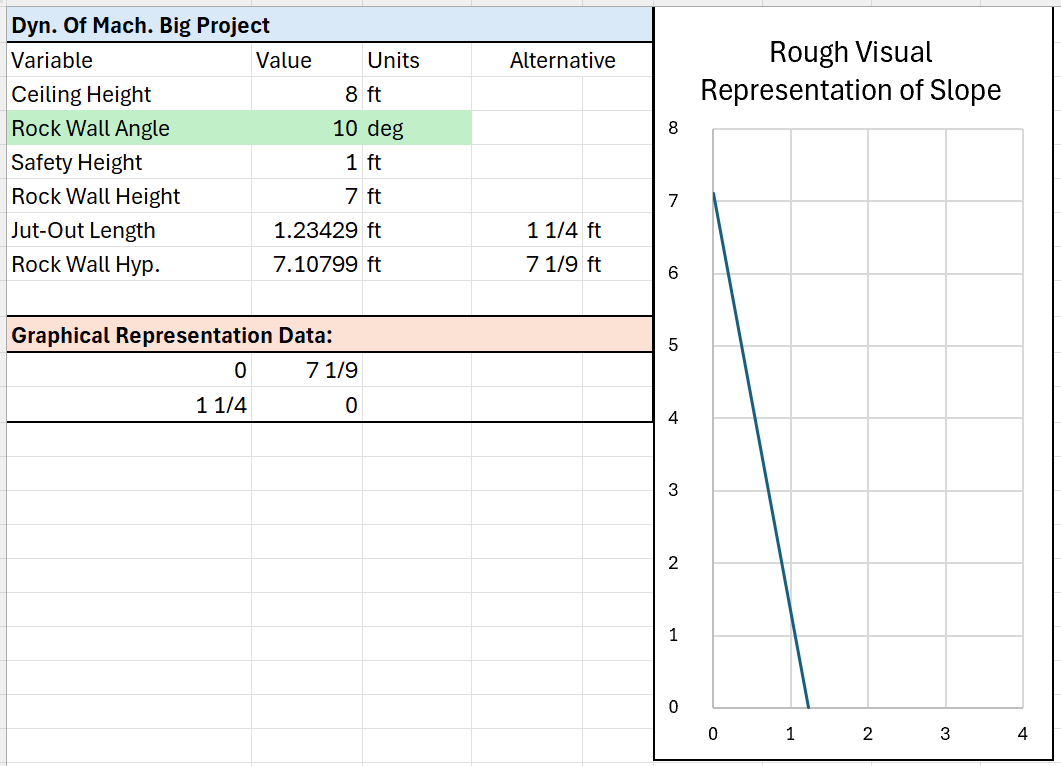Select the Rock Wall Angle value 10

(307, 128)
